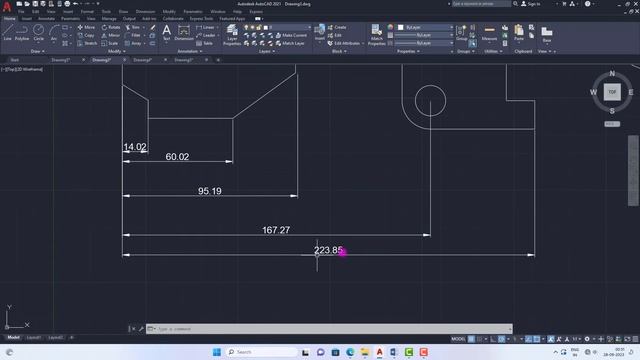The height and width of the screenshot is (360, 640).
Task: Switch to the Start file tab
Action: (x=15, y=60)
